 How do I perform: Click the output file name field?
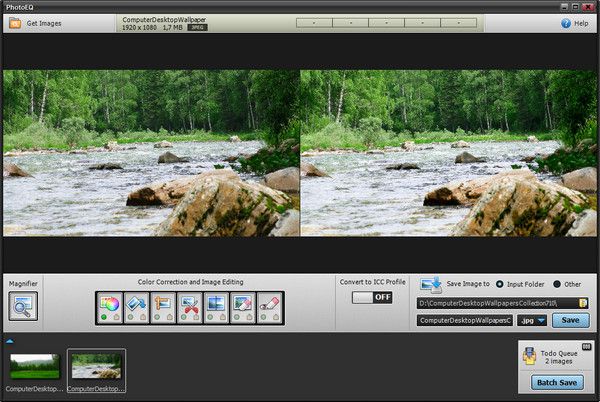[465, 320]
